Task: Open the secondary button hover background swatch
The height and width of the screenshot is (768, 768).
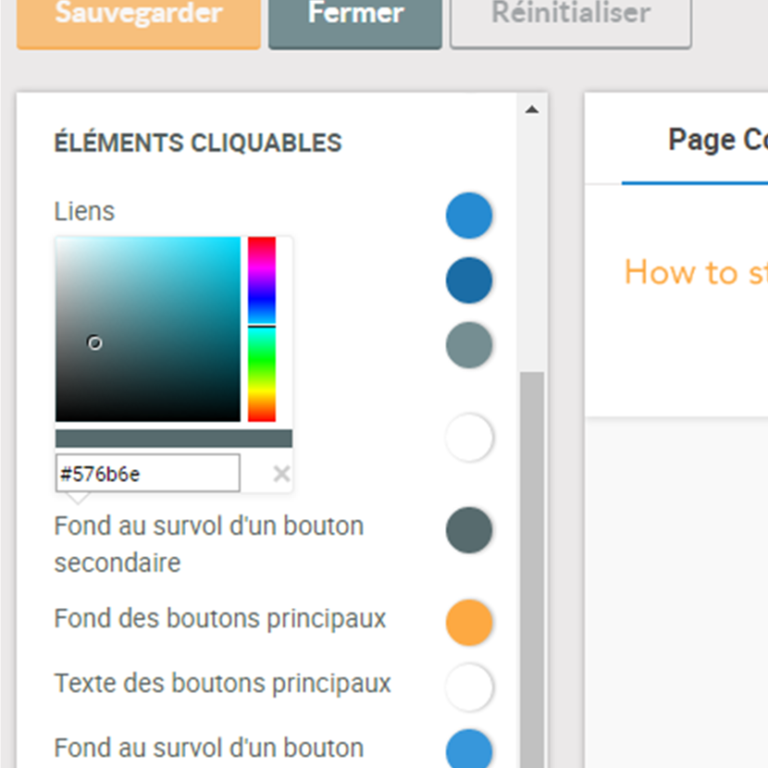Action: (x=469, y=530)
